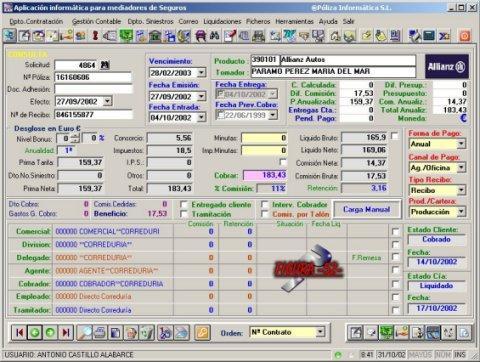Click the binoculars icon next to Solicitud
Image resolution: width=480 pixels, height=362 pixels.
[105, 65]
